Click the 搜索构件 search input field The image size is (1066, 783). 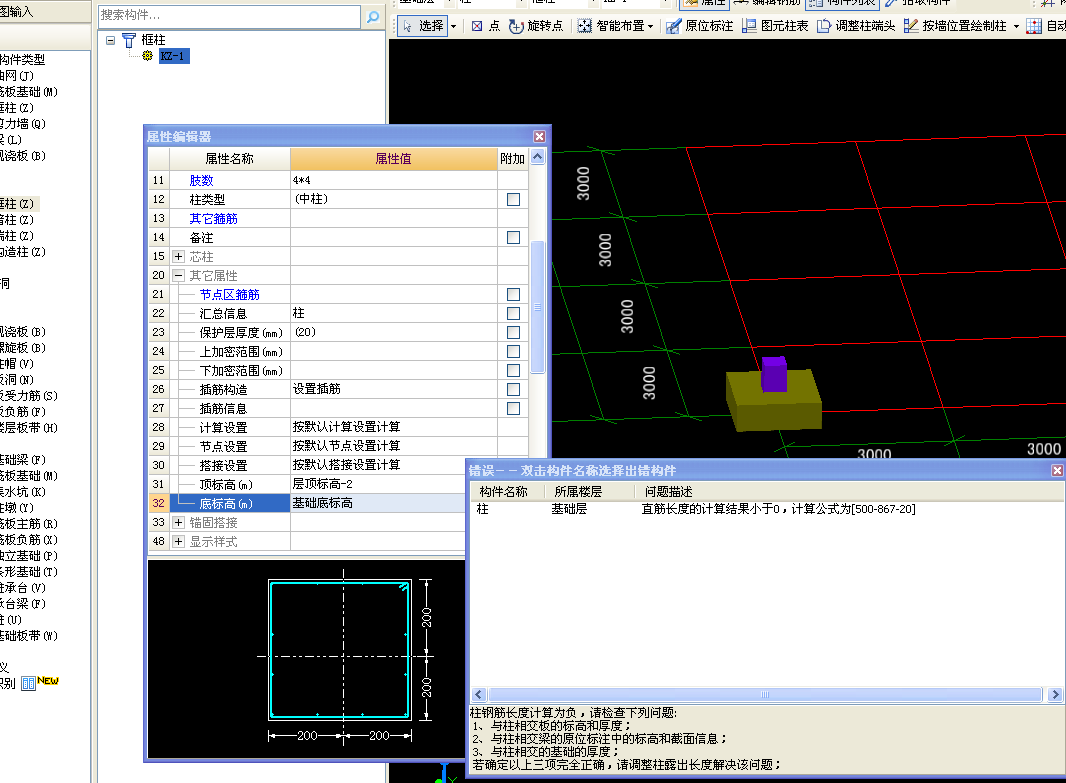point(229,17)
